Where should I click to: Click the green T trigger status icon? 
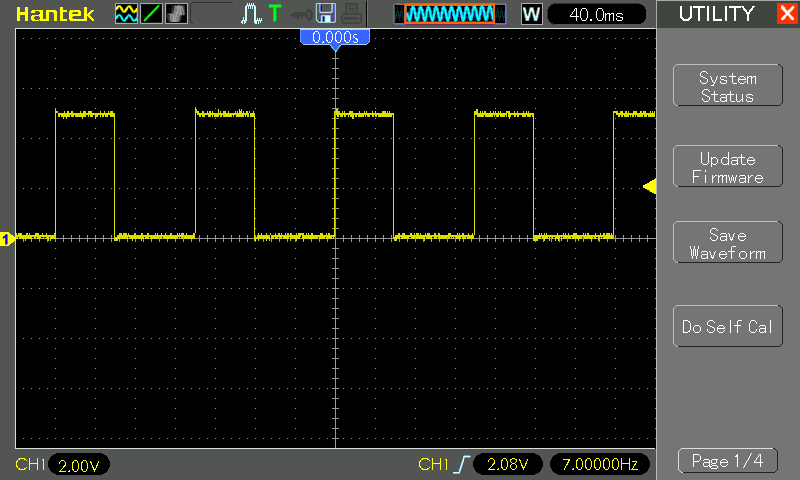click(x=275, y=13)
